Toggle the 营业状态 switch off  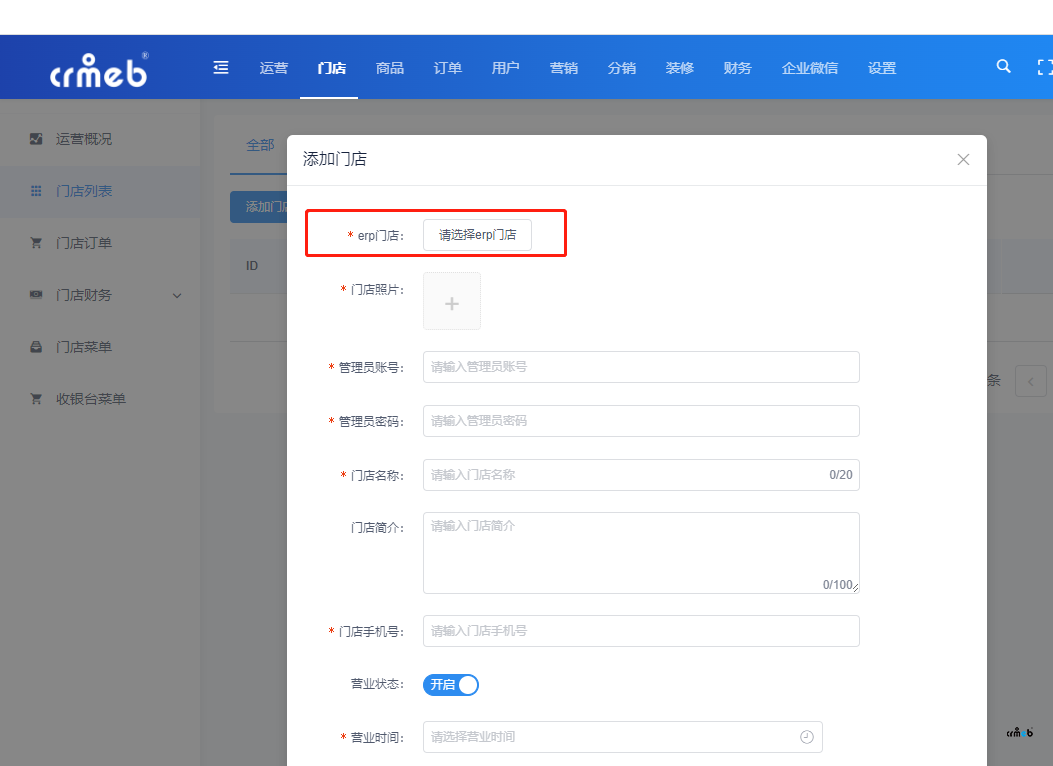pyautogui.click(x=451, y=685)
